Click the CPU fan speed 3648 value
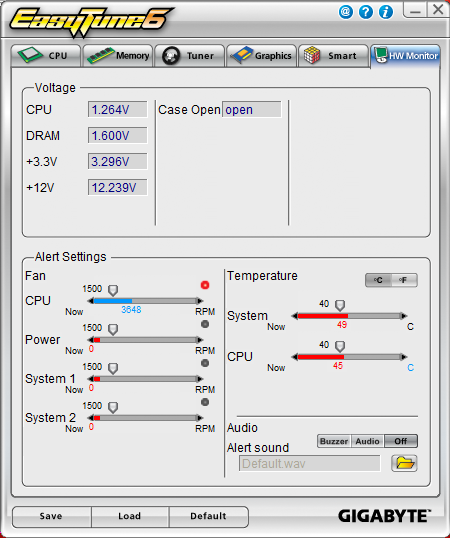 (x=131, y=310)
